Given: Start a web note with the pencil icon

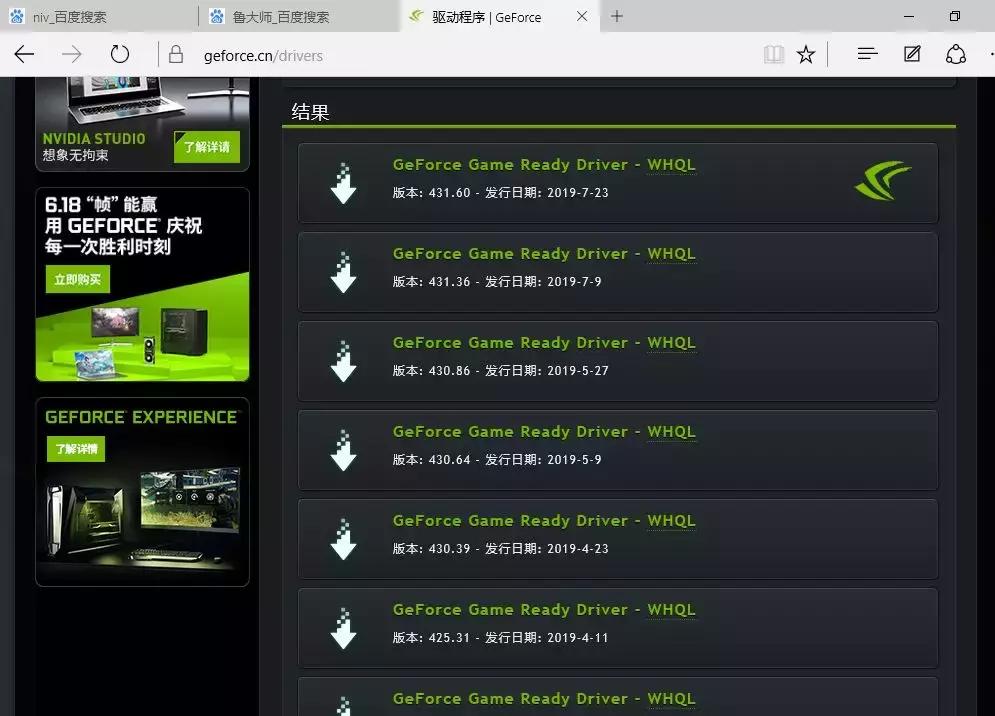Looking at the screenshot, I should (x=911, y=54).
